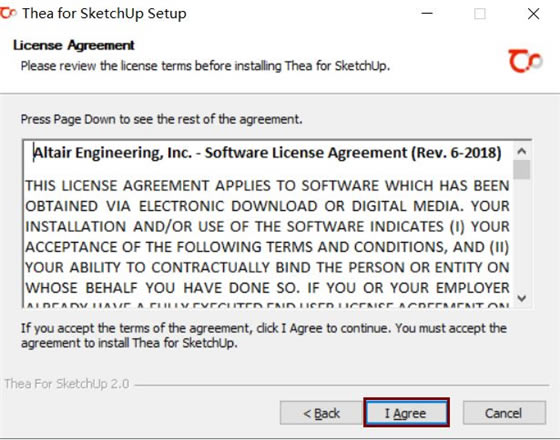Accept the license with I Agree
560x440 pixels.
(x=406, y=413)
